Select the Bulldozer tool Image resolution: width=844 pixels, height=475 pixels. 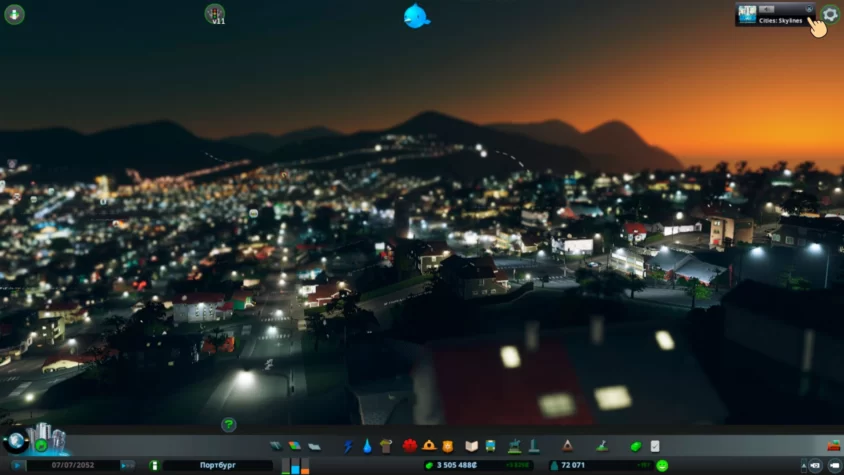tap(834, 445)
